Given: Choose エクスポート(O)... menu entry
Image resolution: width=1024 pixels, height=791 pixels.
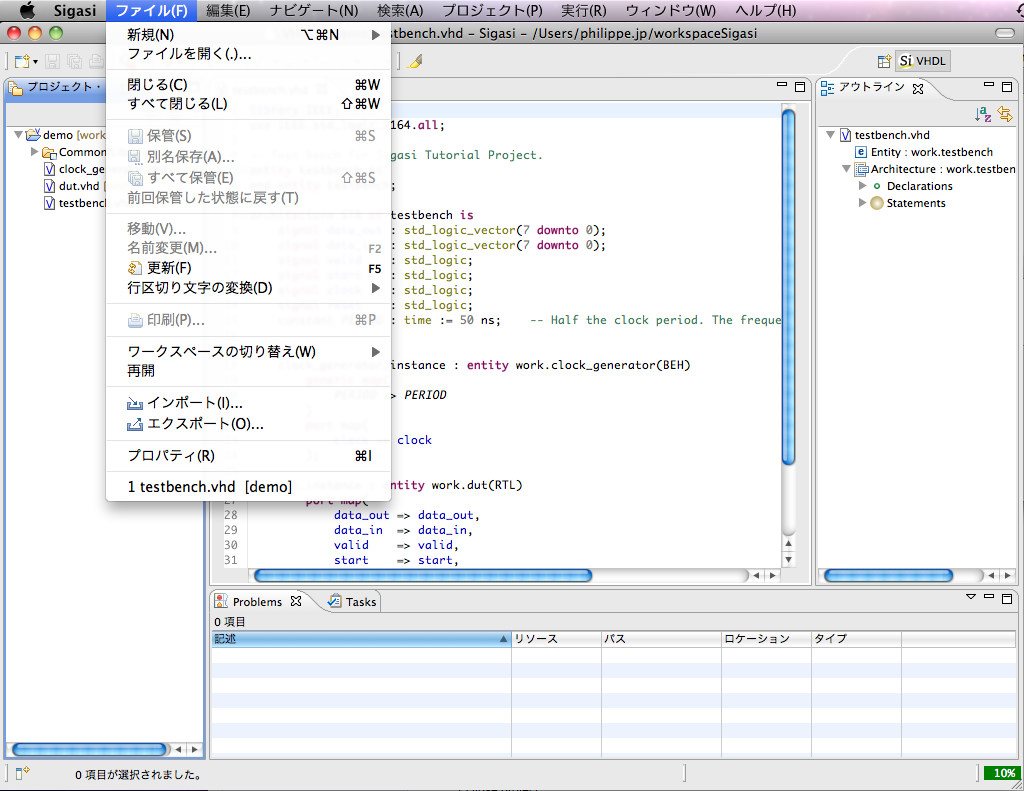Looking at the screenshot, I should [x=248, y=423].
